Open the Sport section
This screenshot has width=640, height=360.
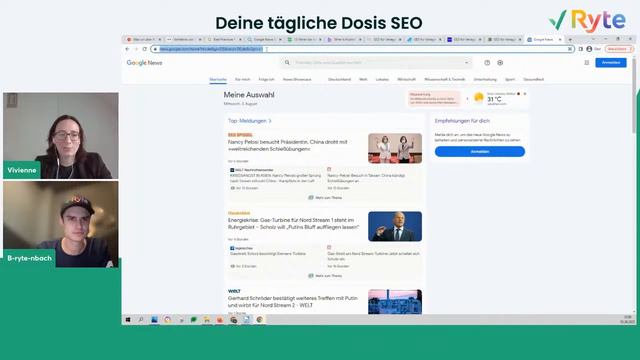tap(510, 80)
